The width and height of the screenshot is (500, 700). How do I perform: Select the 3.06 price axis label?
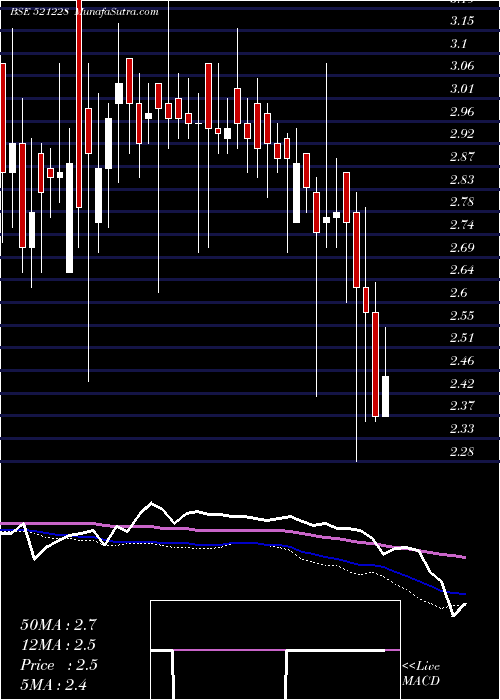[x=462, y=66]
